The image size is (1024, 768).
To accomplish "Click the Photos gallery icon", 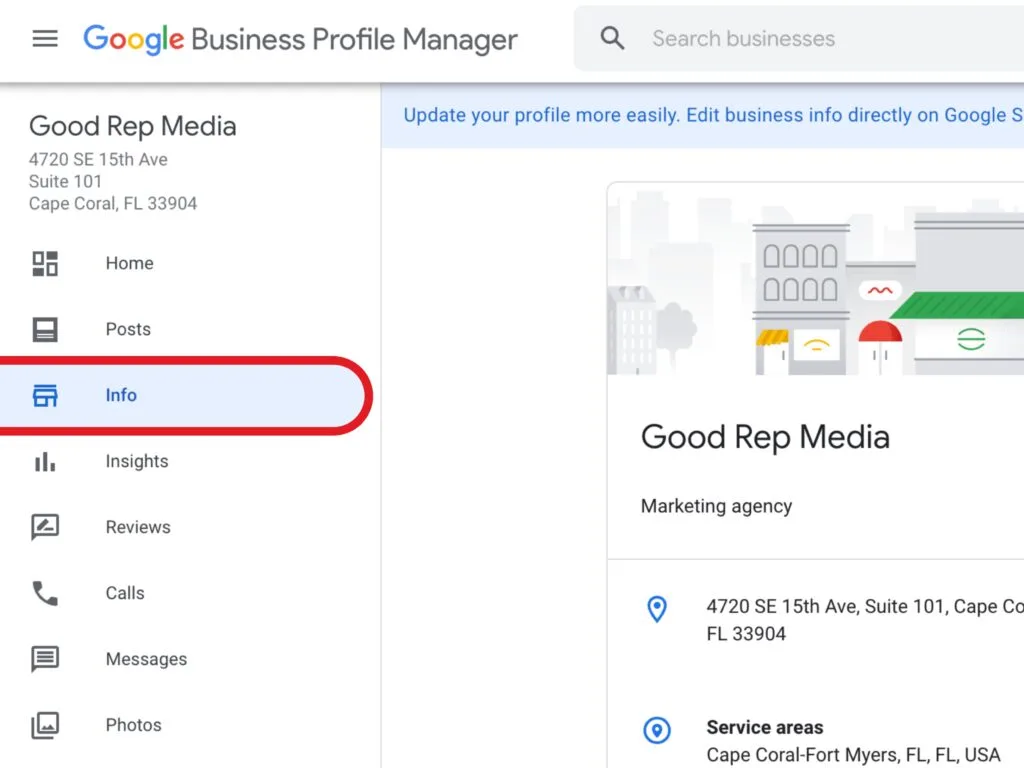I will point(45,725).
